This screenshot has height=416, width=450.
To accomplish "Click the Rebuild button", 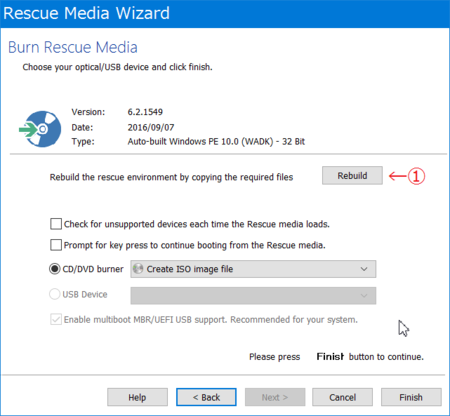I will click(352, 175).
